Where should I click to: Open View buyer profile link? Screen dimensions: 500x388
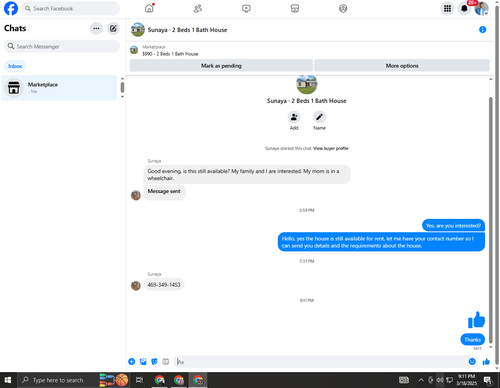pyautogui.click(x=331, y=148)
